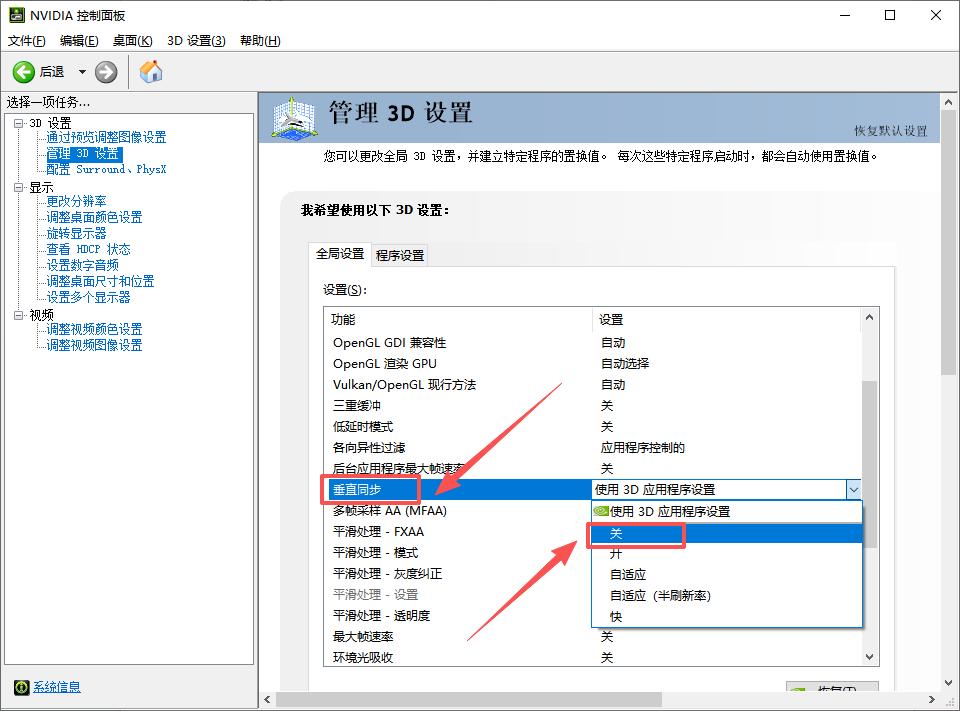960x711 pixels.
Task: Open the 3D 设置(3) menu
Action: click(x=196, y=40)
